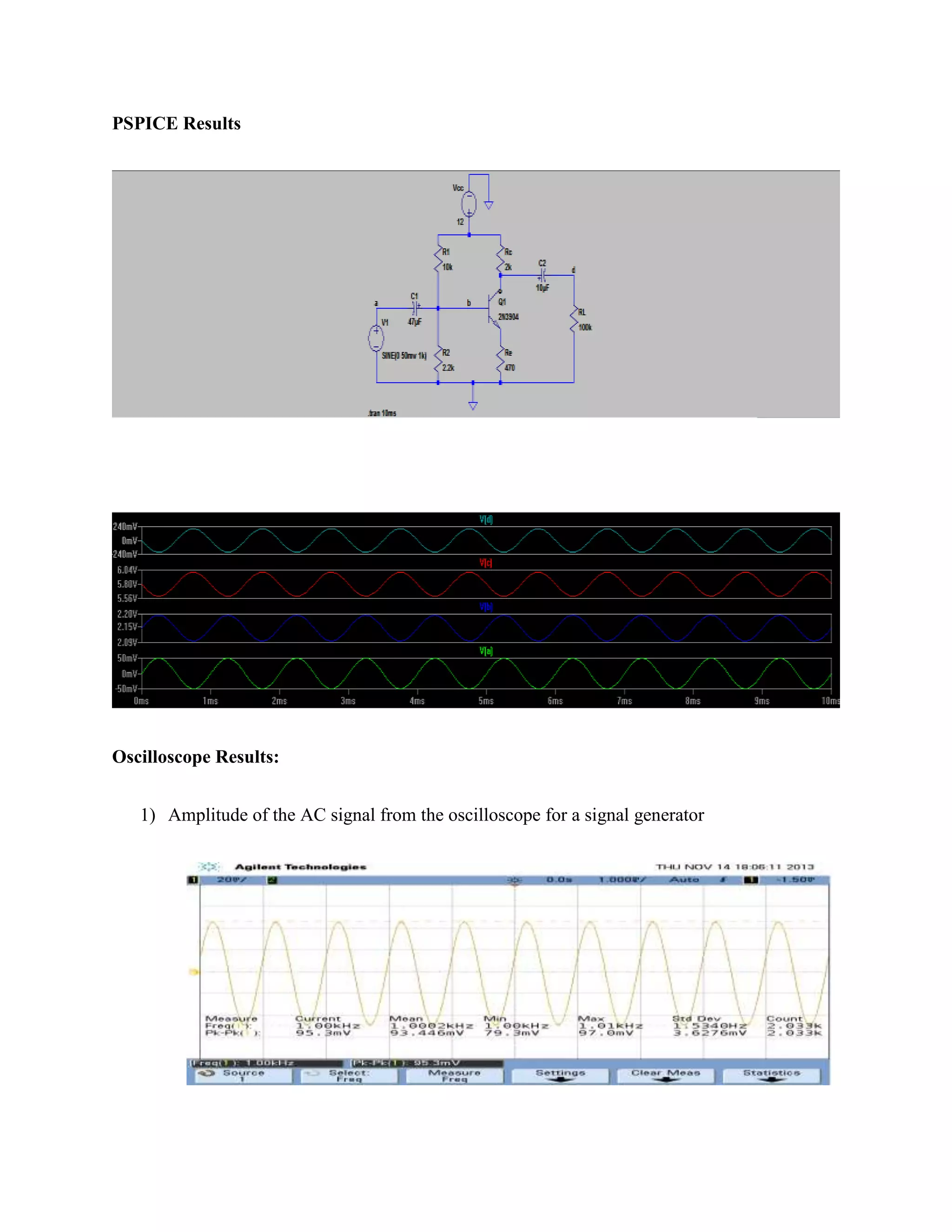Click the 93.446mV mean value

(x=427, y=1033)
